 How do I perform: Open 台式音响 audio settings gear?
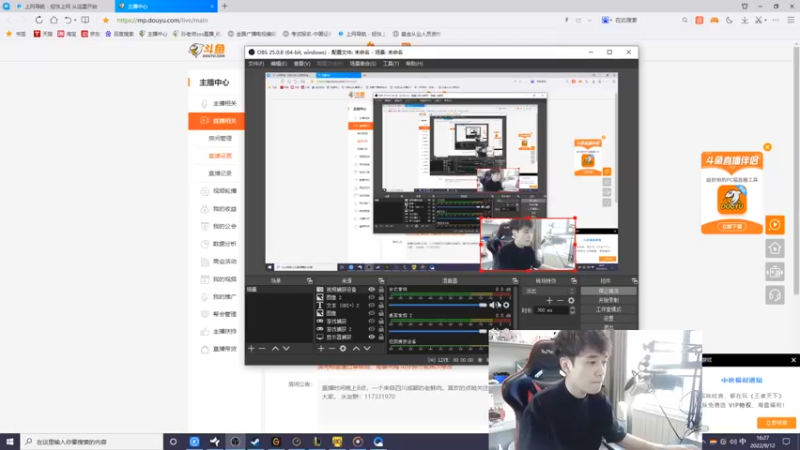506,305
